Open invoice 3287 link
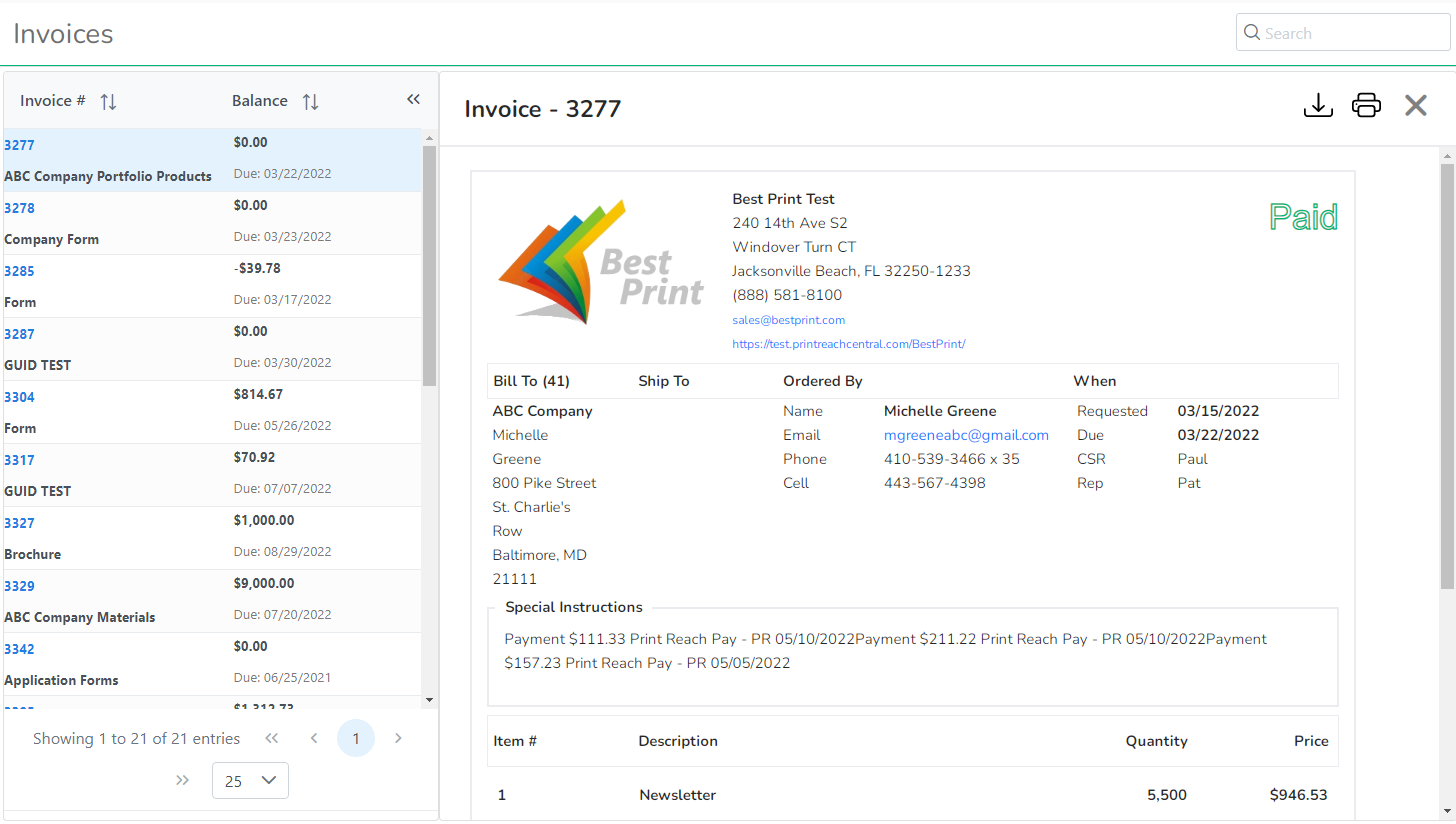The height and width of the screenshot is (824, 1456). point(19,334)
